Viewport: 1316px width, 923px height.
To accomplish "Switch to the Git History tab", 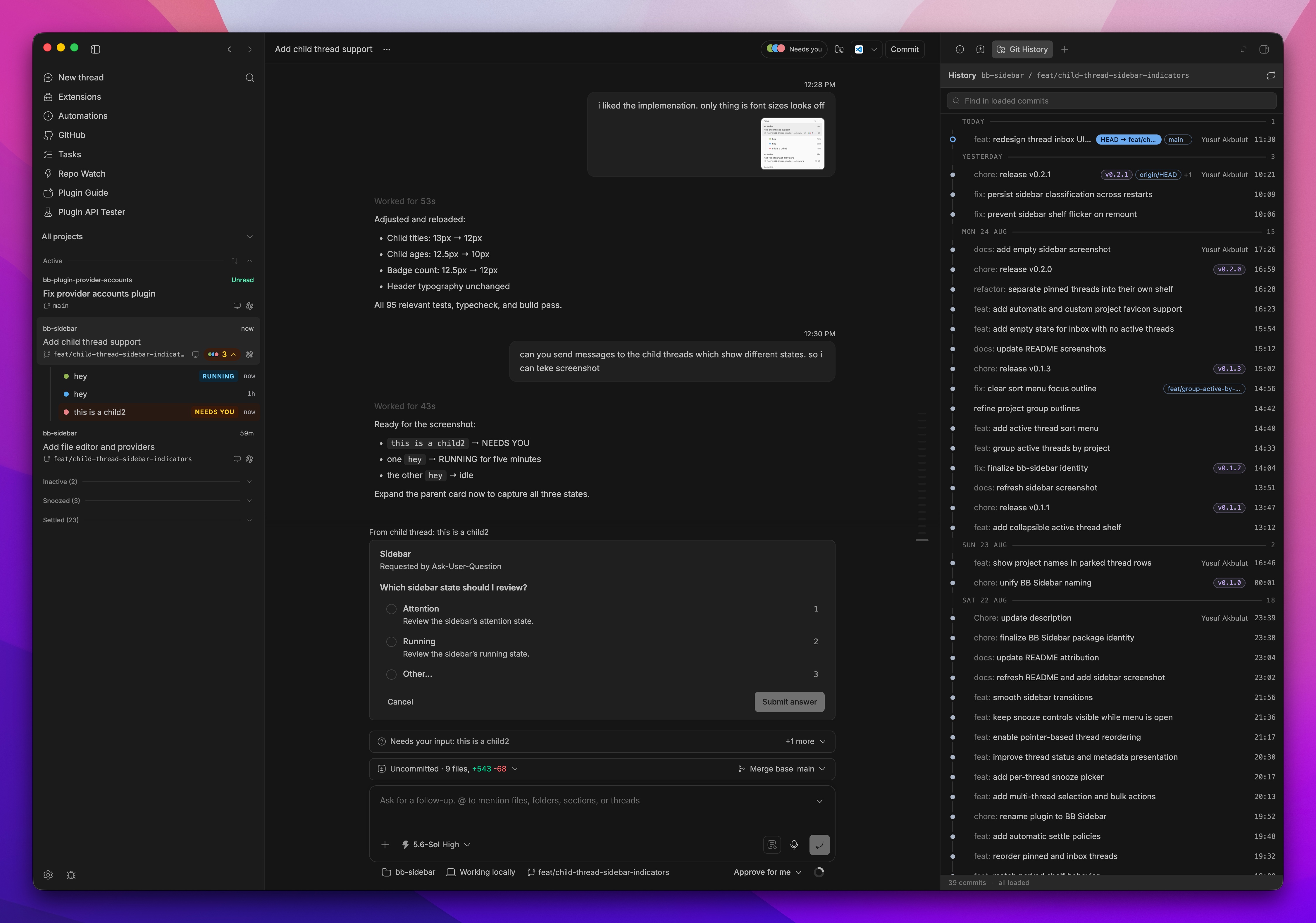I will [1022, 49].
